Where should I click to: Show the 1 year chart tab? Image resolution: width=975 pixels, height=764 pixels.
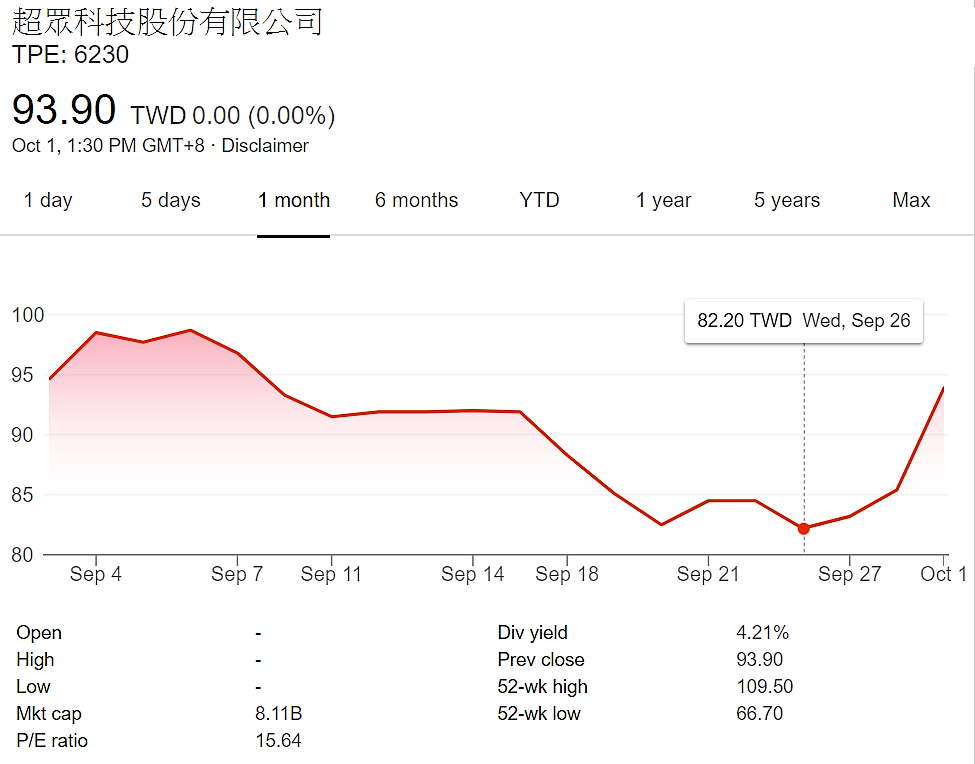663,200
